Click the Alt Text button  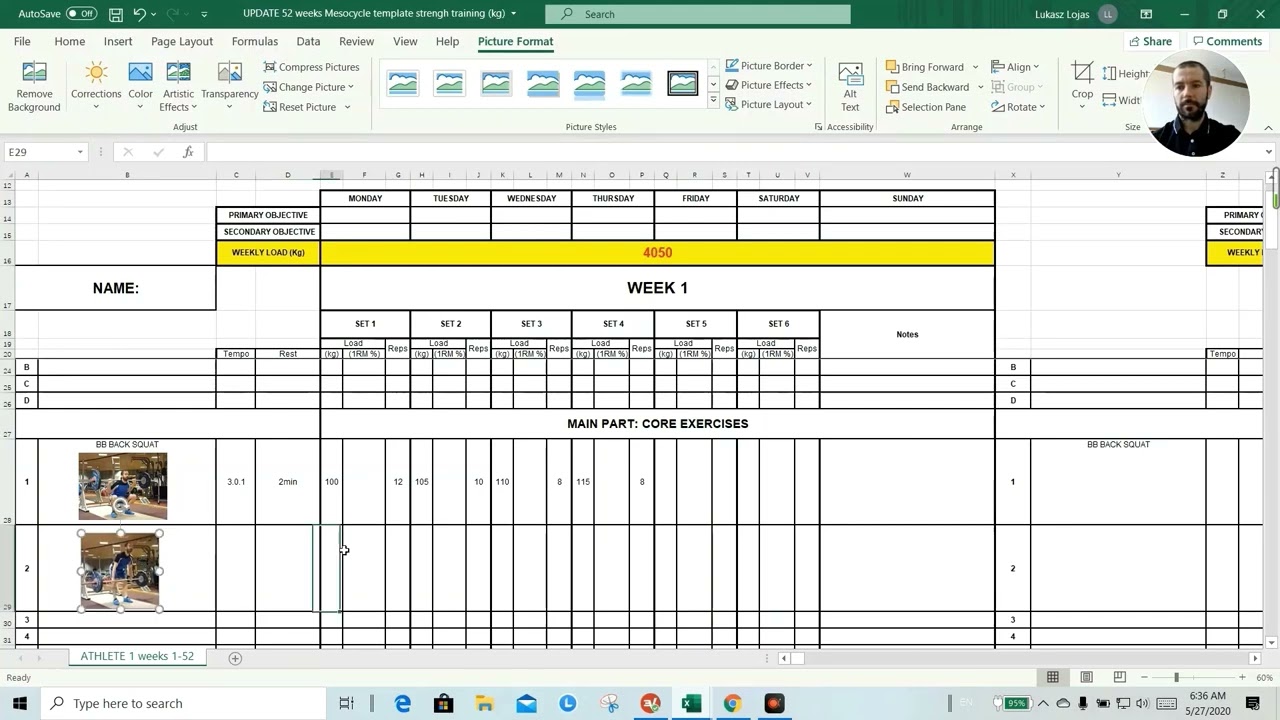850,87
